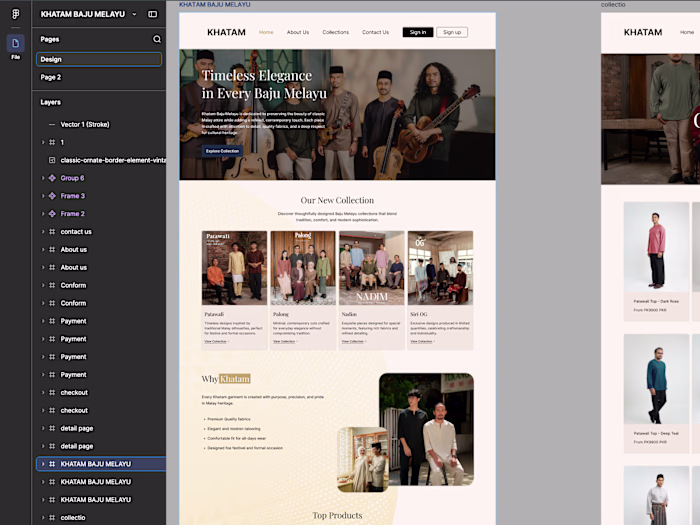Select the Timeless Elegance hero heading
700x525 pixels.
(264, 84)
